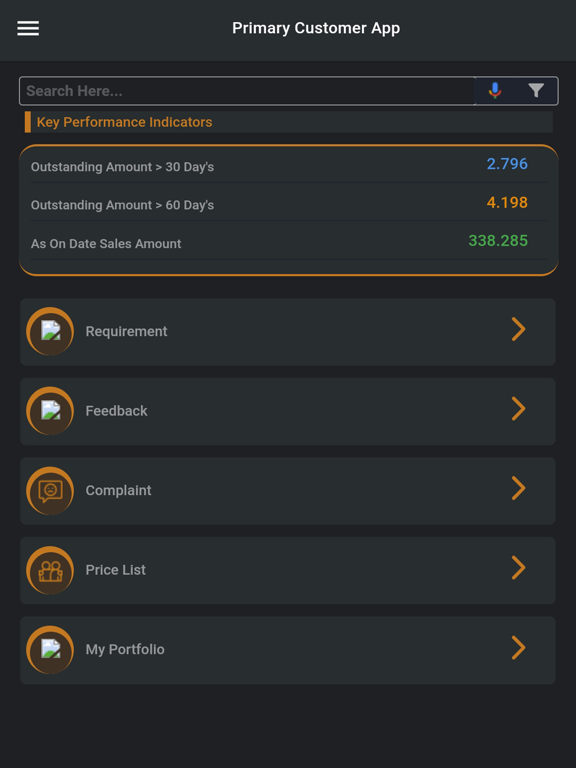The width and height of the screenshot is (576, 768).
Task: Expand the Feedback row chevron
Action: 519,408
